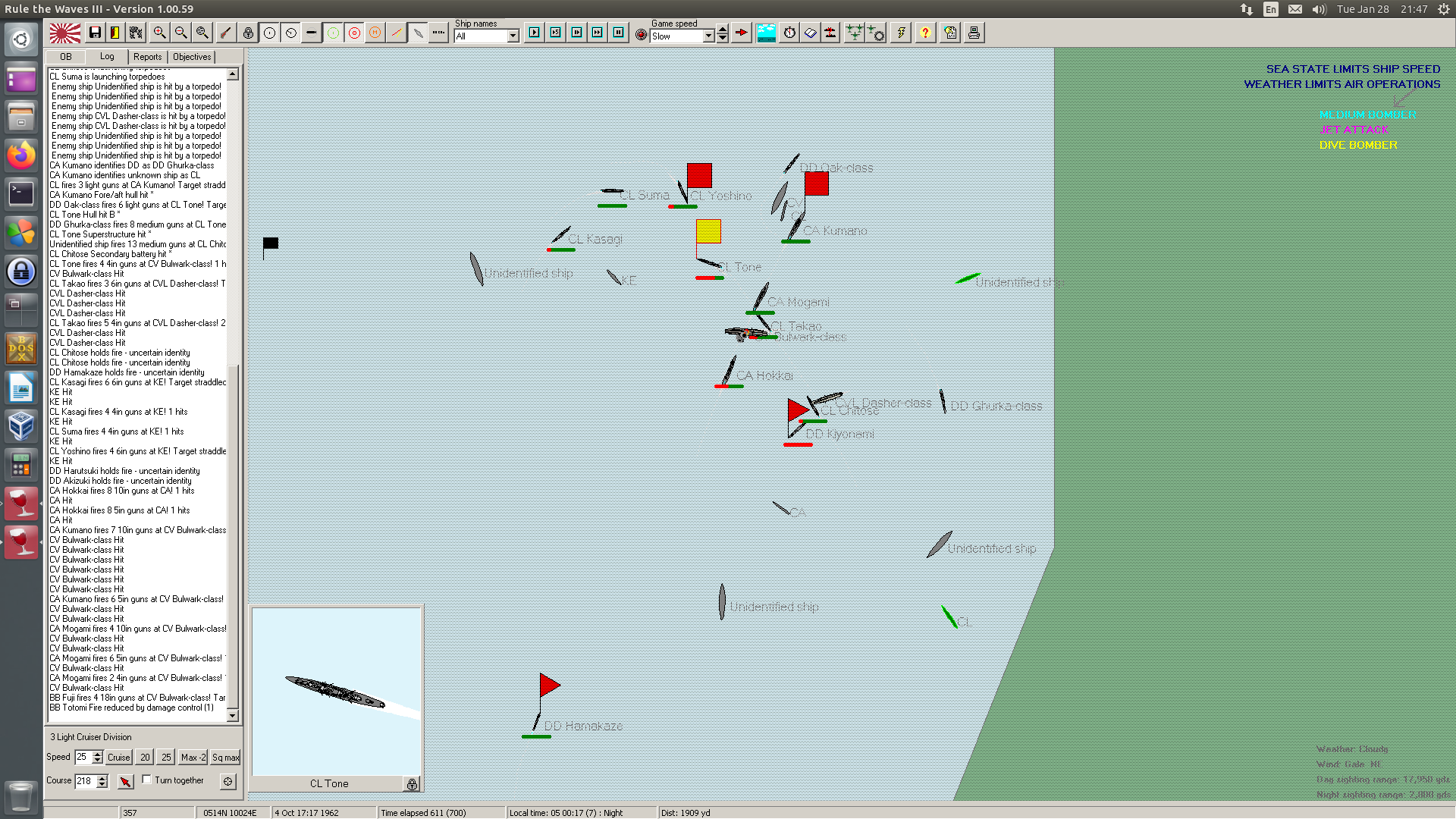The width and height of the screenshot is (1456, 819).
Task: Click the printer icon in toolbar
Action: (x=974, y=33)
